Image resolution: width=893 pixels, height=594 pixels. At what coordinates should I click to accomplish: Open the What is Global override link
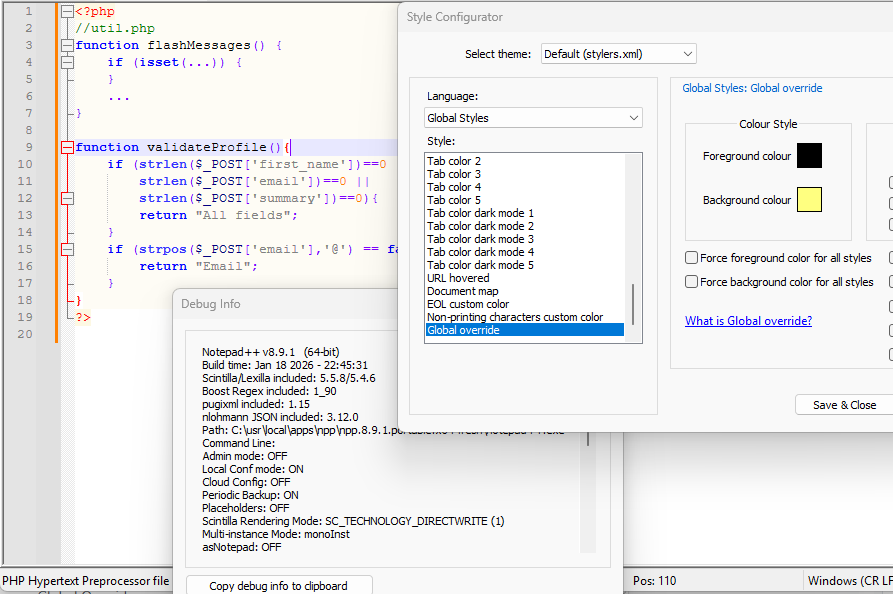pos(748,321)
